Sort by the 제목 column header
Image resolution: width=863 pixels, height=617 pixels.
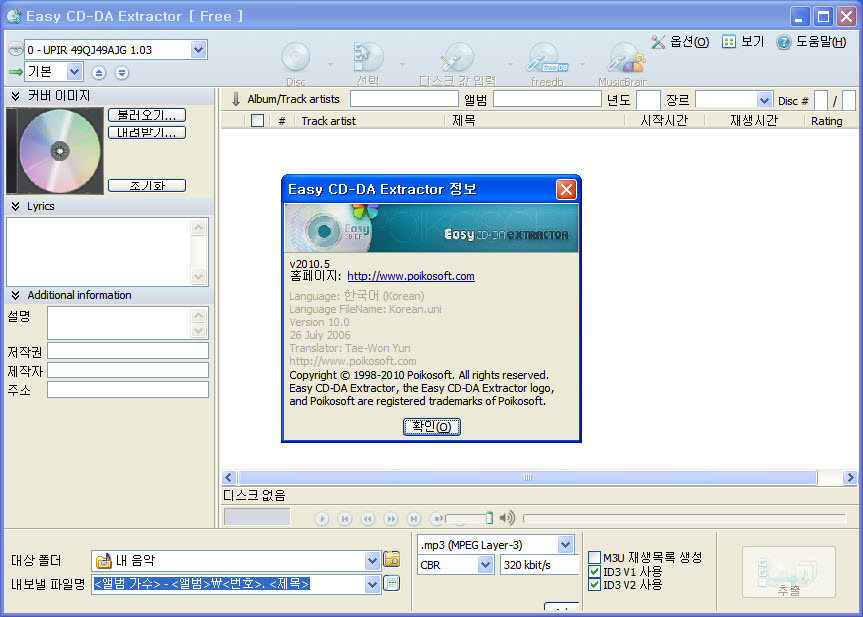coord(463,121)
